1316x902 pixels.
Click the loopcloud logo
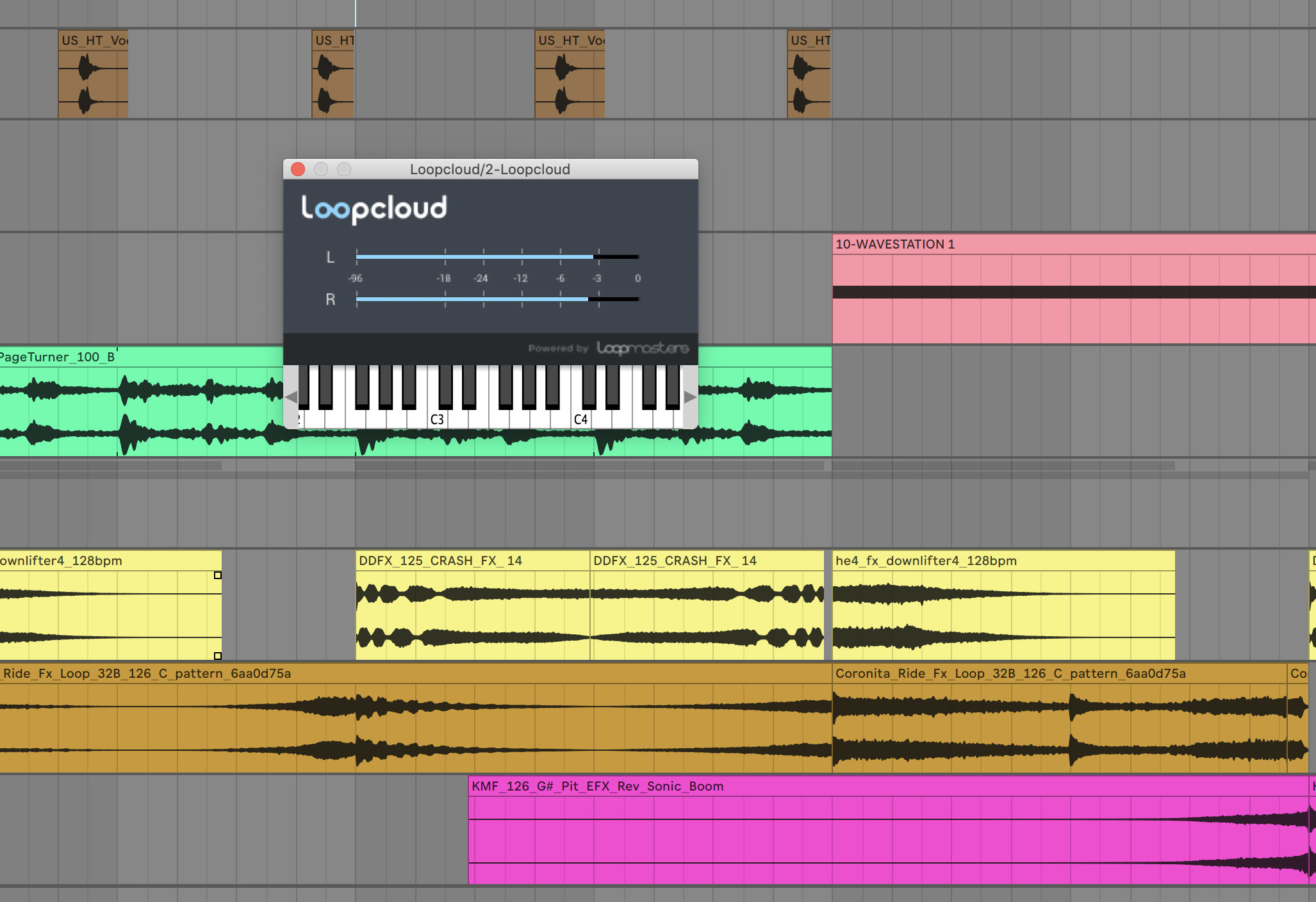coord(374,209)
